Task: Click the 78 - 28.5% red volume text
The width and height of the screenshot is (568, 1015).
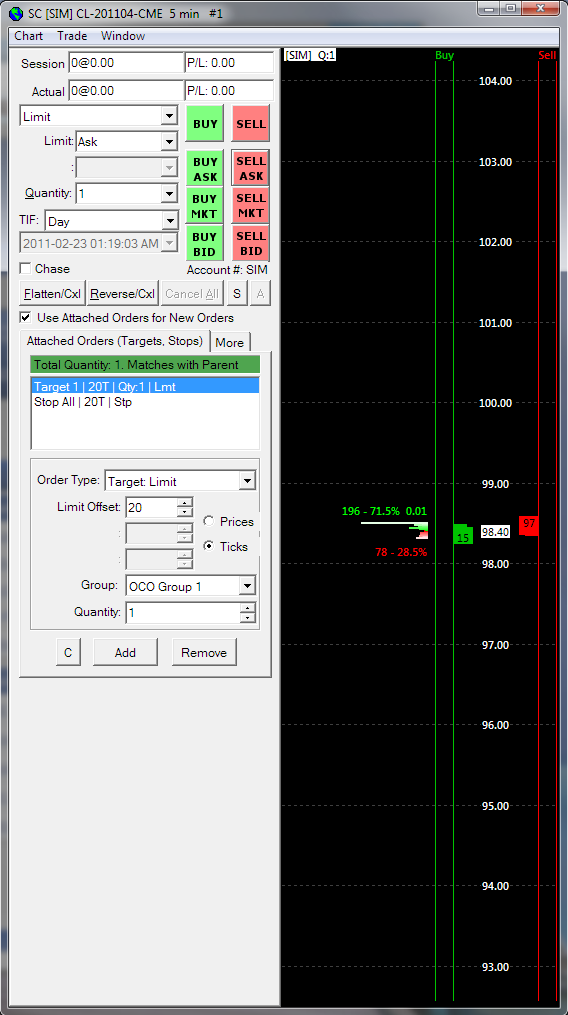Action: 401,552
